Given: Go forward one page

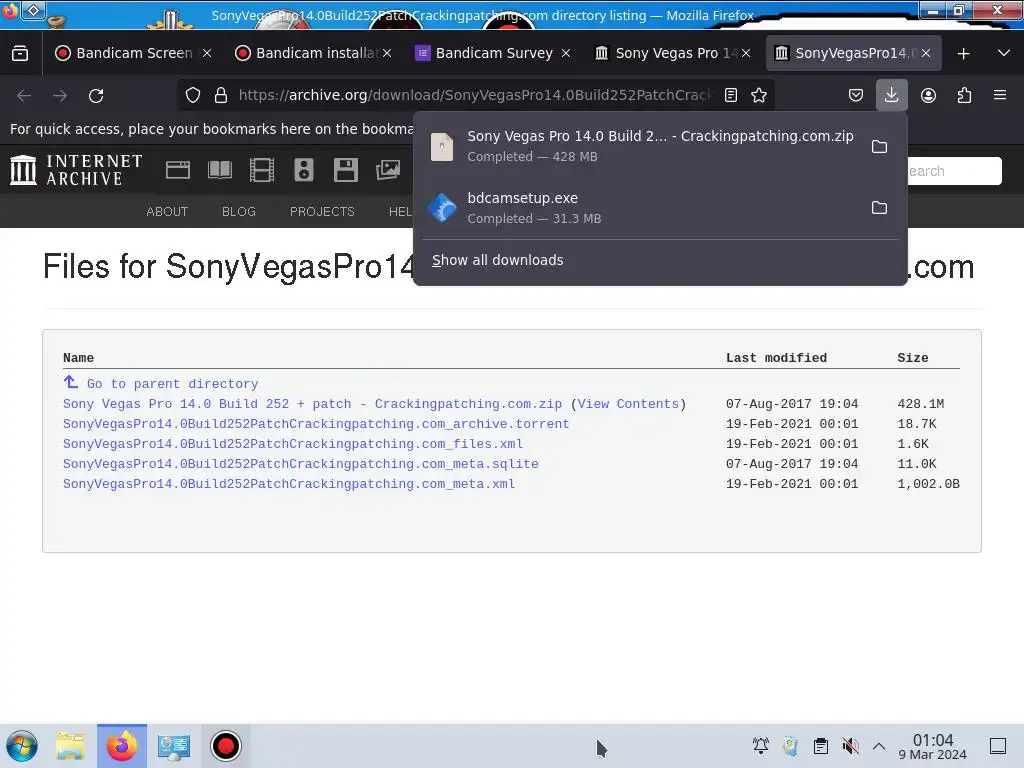Looking at the screenshot, I should (x=60, y=96).
